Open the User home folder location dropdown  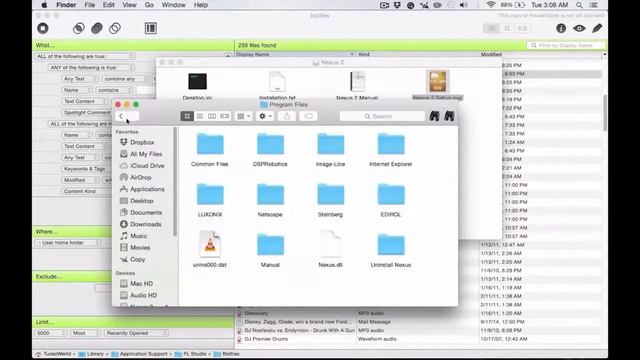point(69,242)
